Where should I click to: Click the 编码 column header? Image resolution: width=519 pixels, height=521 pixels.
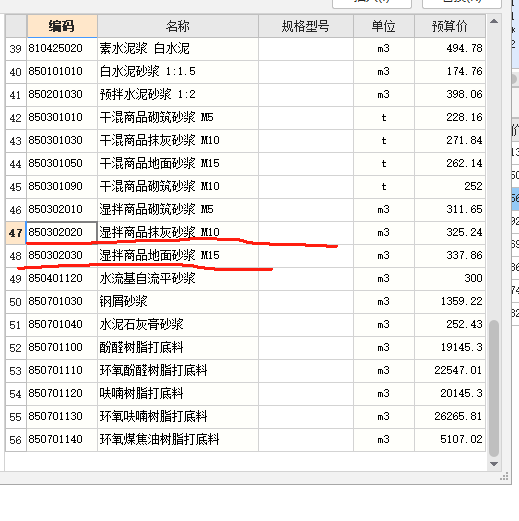[62, 26]
